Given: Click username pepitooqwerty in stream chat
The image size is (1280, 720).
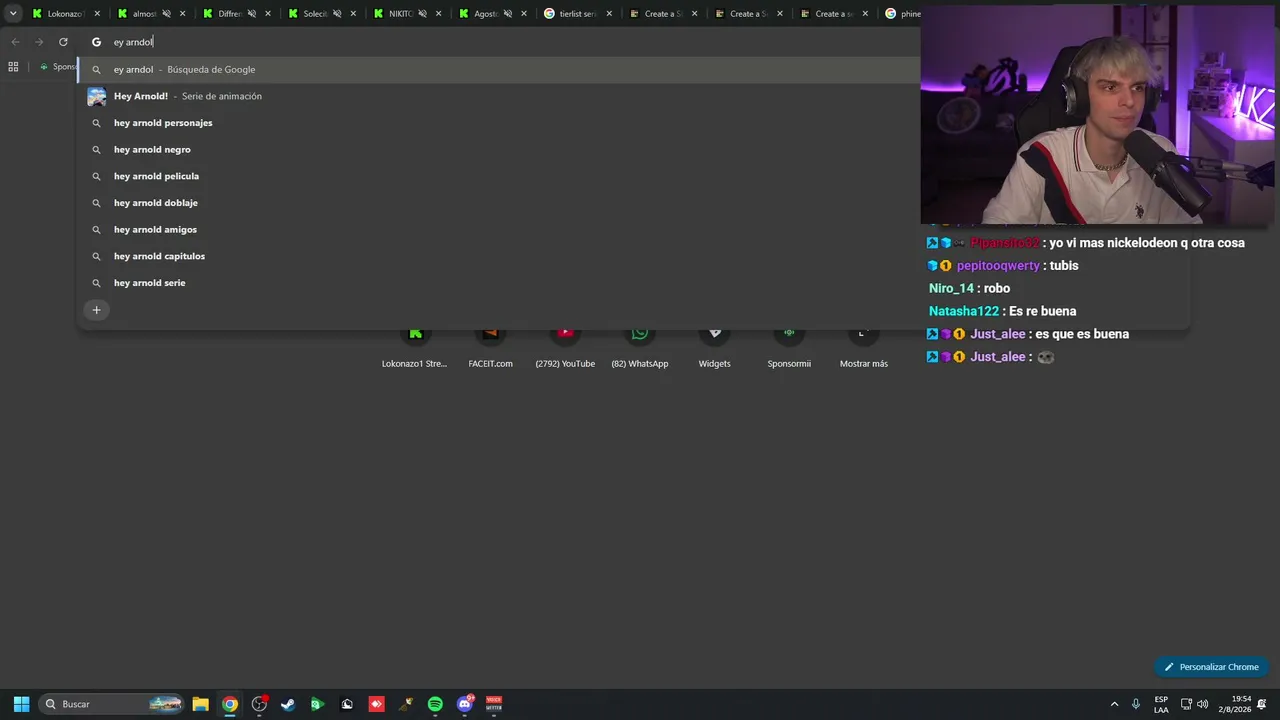Looking at the screenshot, I should 998,266.
